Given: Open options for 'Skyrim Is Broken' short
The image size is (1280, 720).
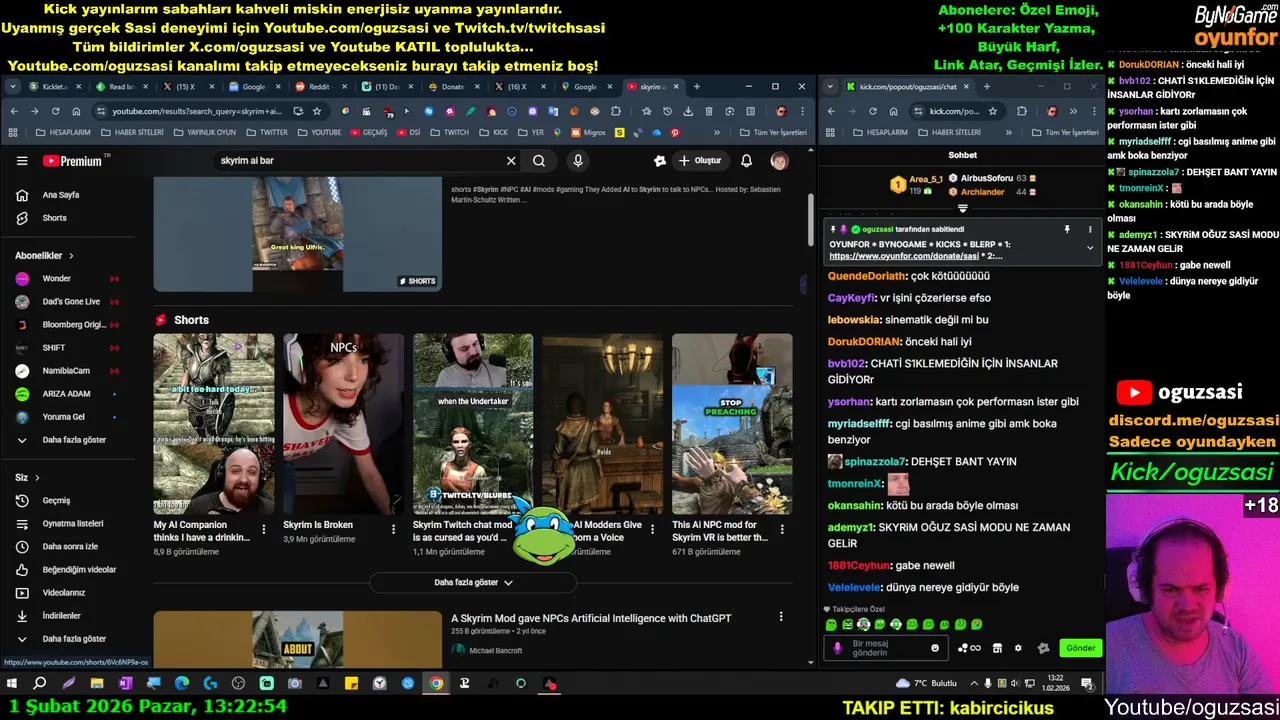Looking at the screenshot, I should click(393, 529).
